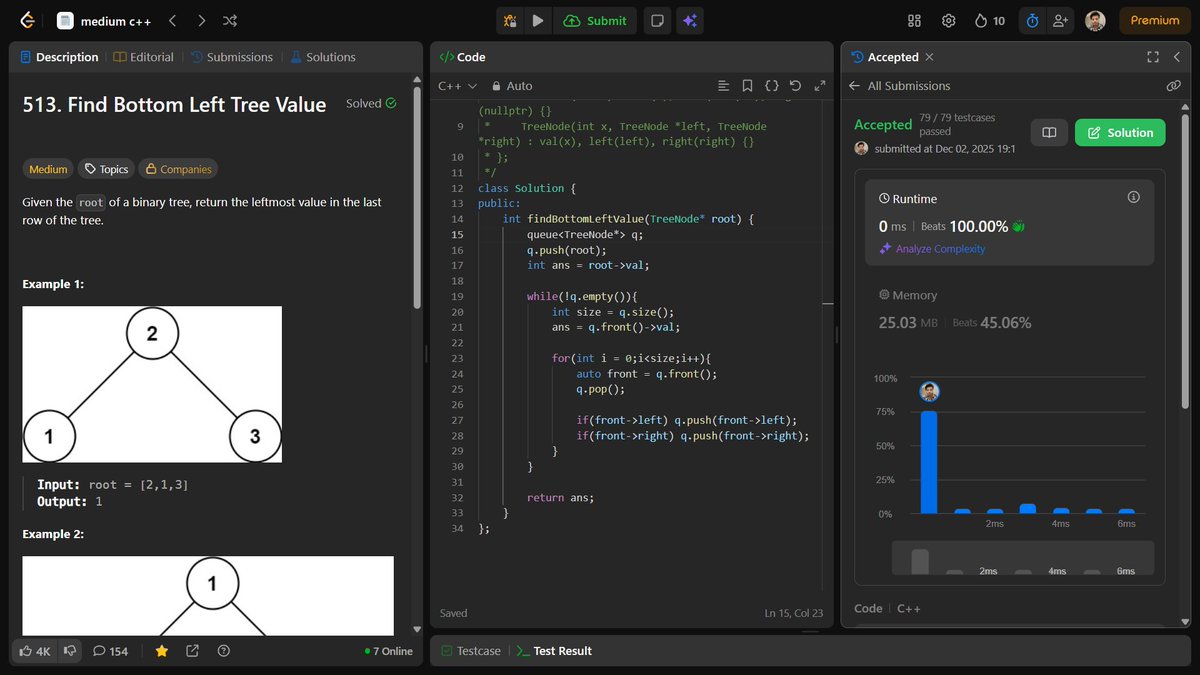Reset code to default with undo icon

(x=795, y=85)
